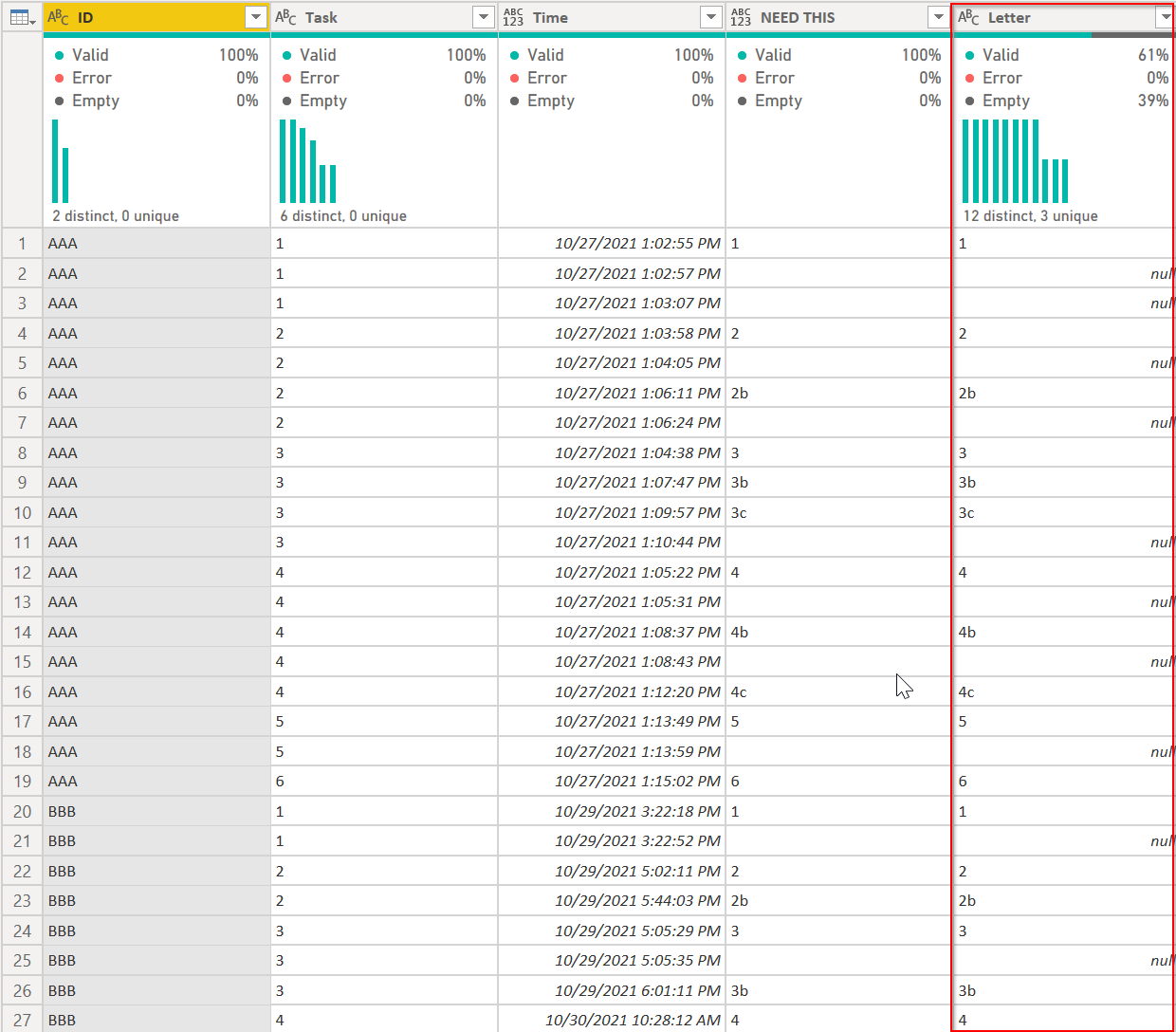Select time cell 10/27/2021 1:03:07 PM
This screenshot has height=1032, width=1176.
(x=612, y=304)
